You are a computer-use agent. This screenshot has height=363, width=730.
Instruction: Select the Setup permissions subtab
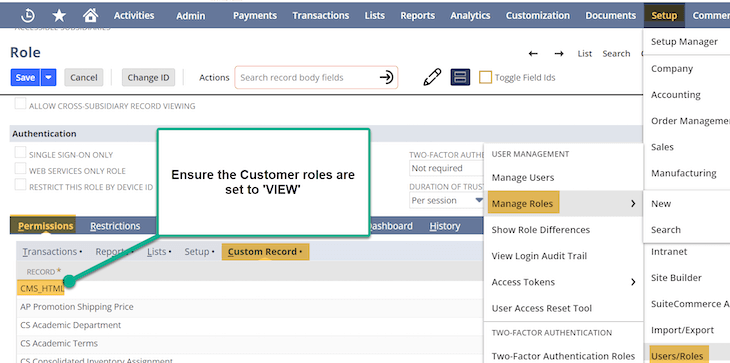[x=199, y=251]
